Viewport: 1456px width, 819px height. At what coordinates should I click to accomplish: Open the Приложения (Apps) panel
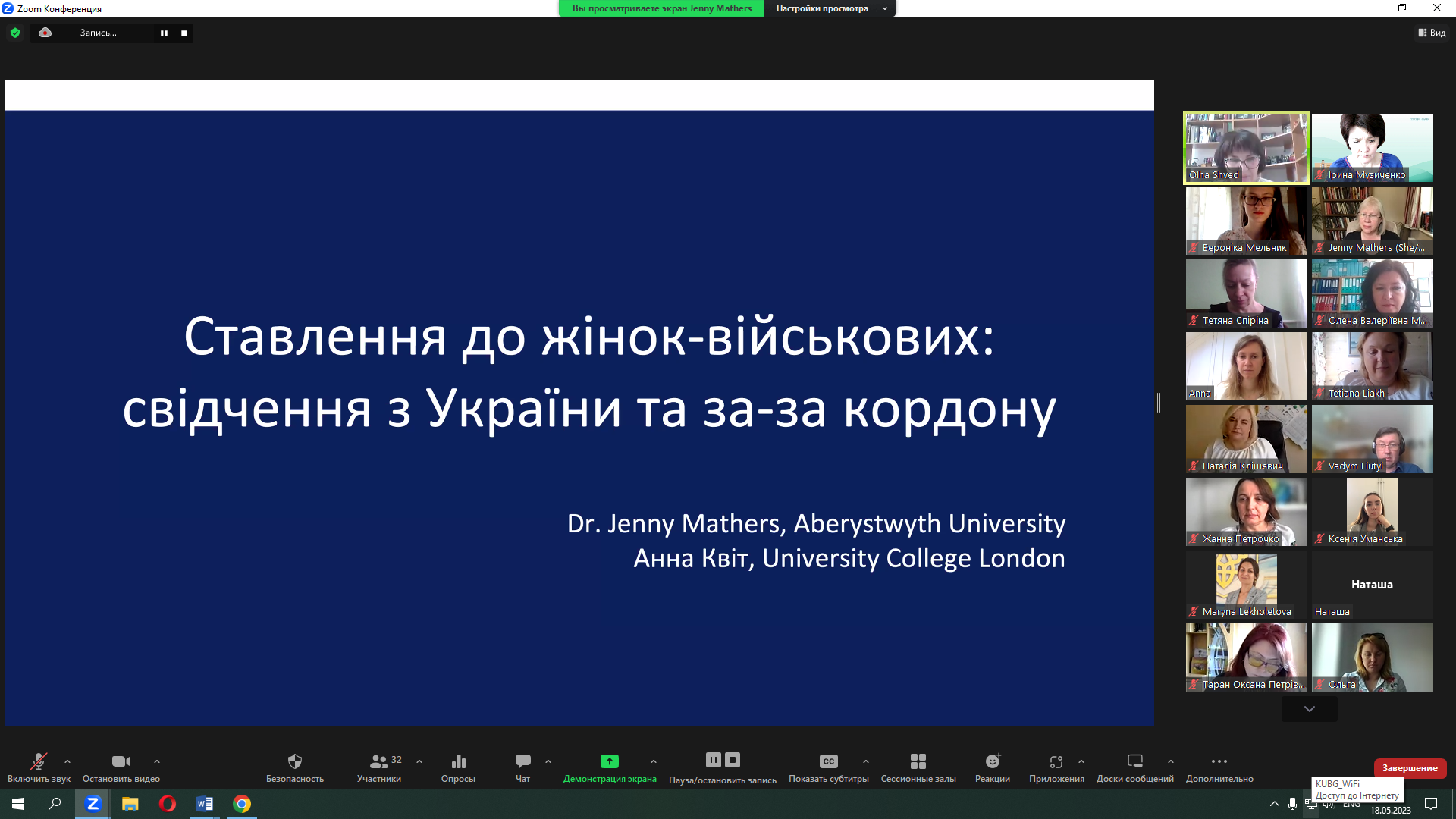[1057, 766]
